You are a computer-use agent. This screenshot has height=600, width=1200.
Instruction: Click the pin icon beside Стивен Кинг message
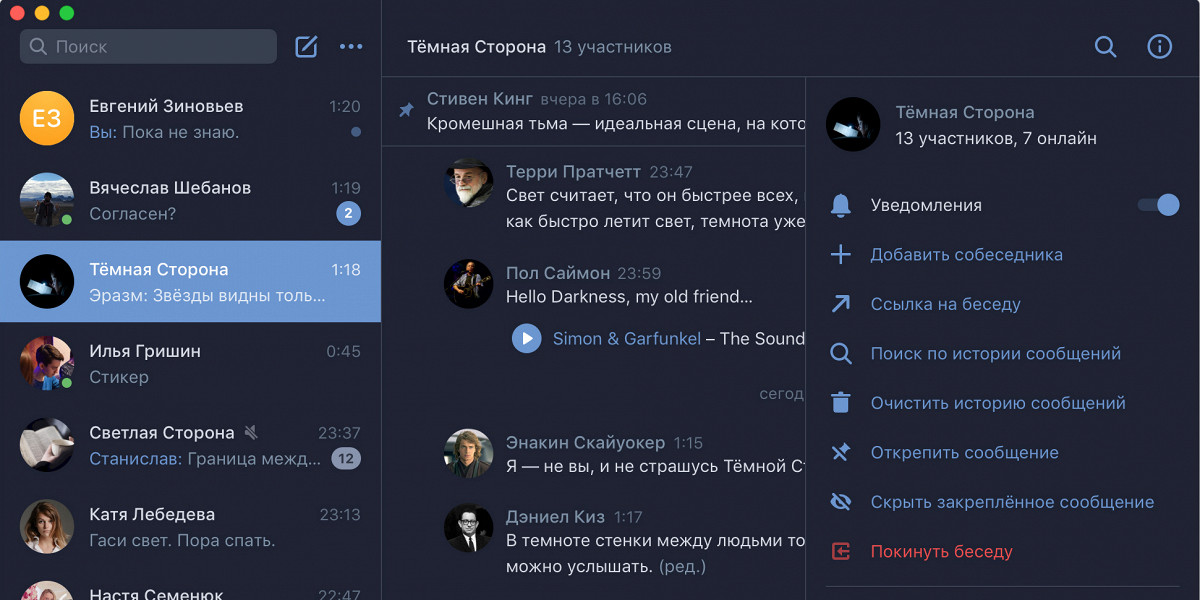tap(406, 110)
